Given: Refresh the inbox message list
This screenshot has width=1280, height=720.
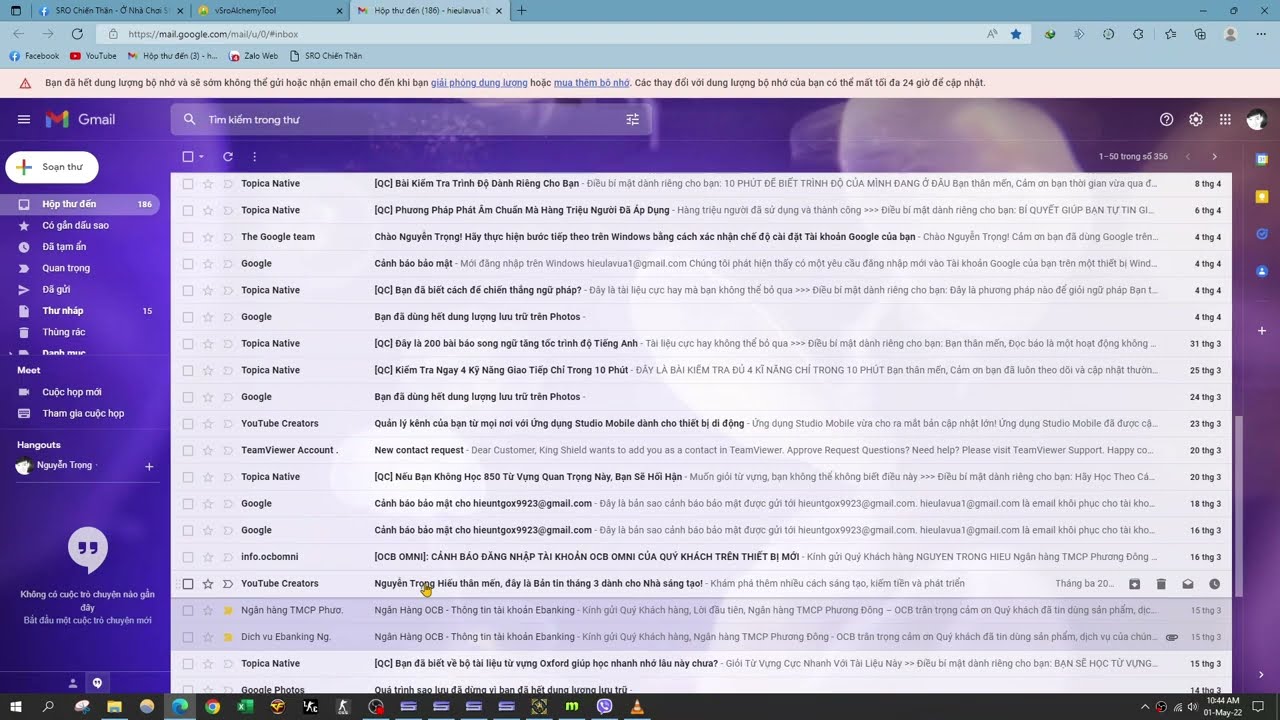Looking at the screenshot, I should 228,157.
